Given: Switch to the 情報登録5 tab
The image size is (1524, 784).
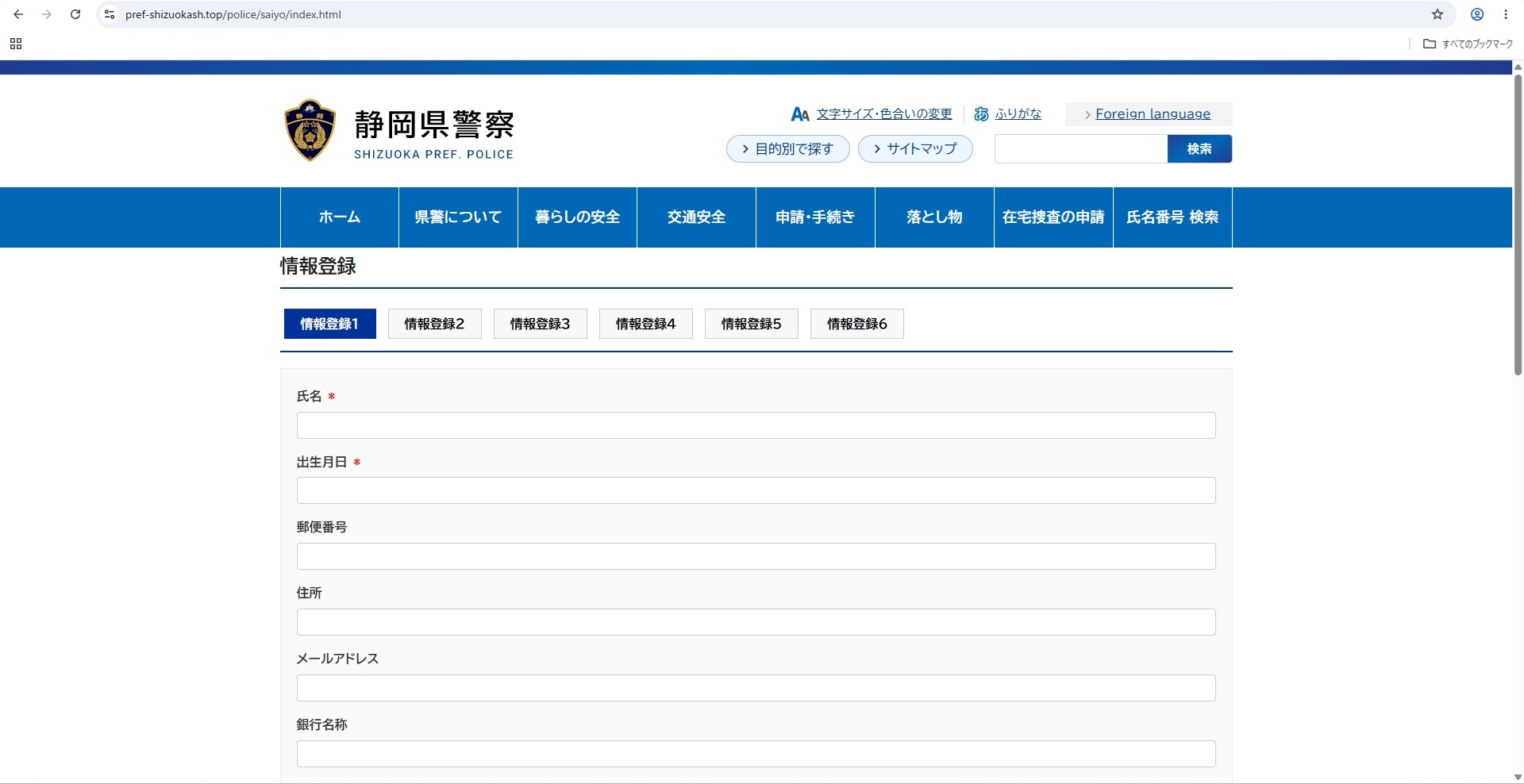Looking at the screenshot, I should click(752, 324).
